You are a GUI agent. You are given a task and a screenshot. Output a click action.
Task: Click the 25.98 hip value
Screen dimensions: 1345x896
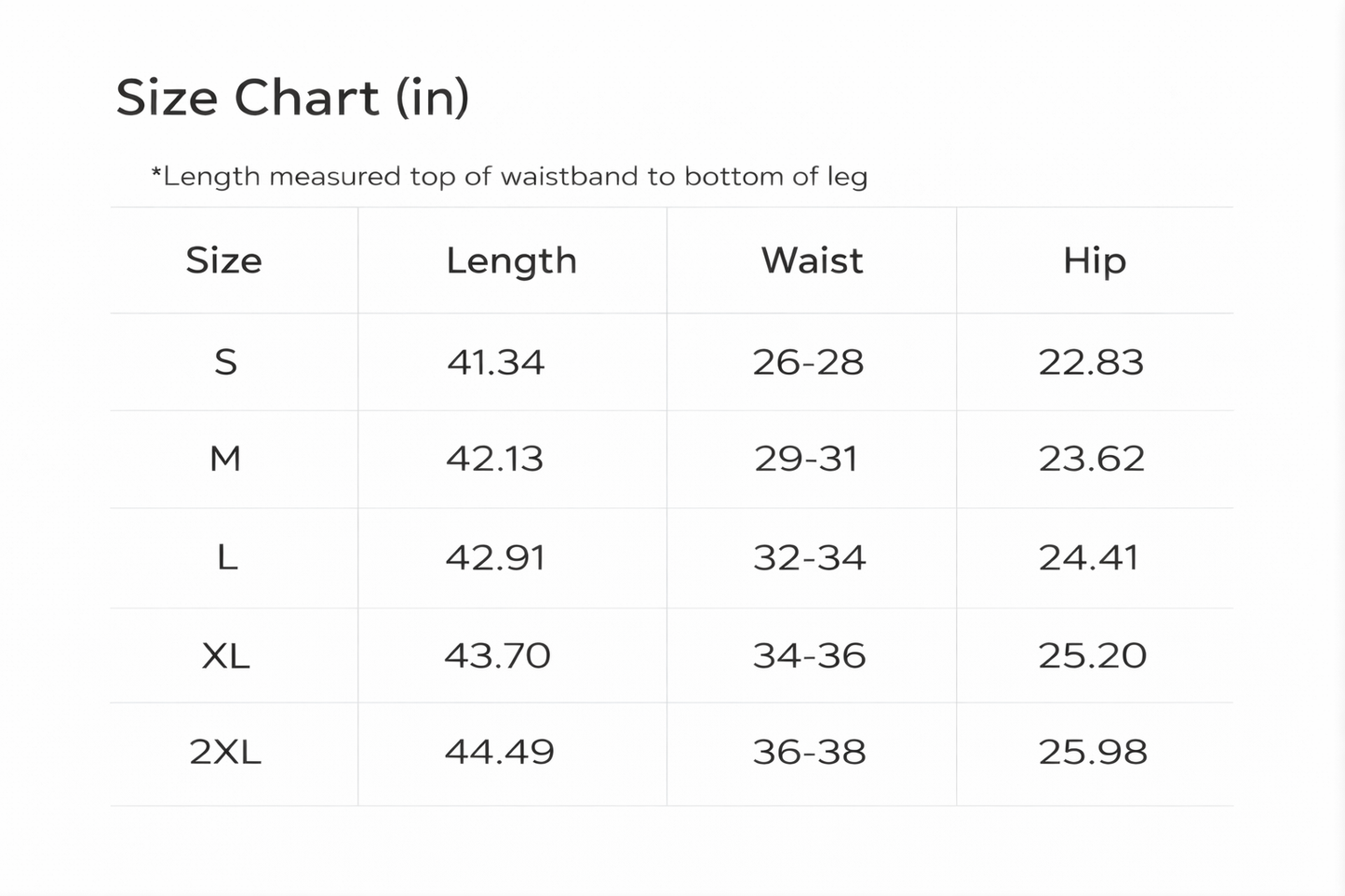coord(1093,752)
